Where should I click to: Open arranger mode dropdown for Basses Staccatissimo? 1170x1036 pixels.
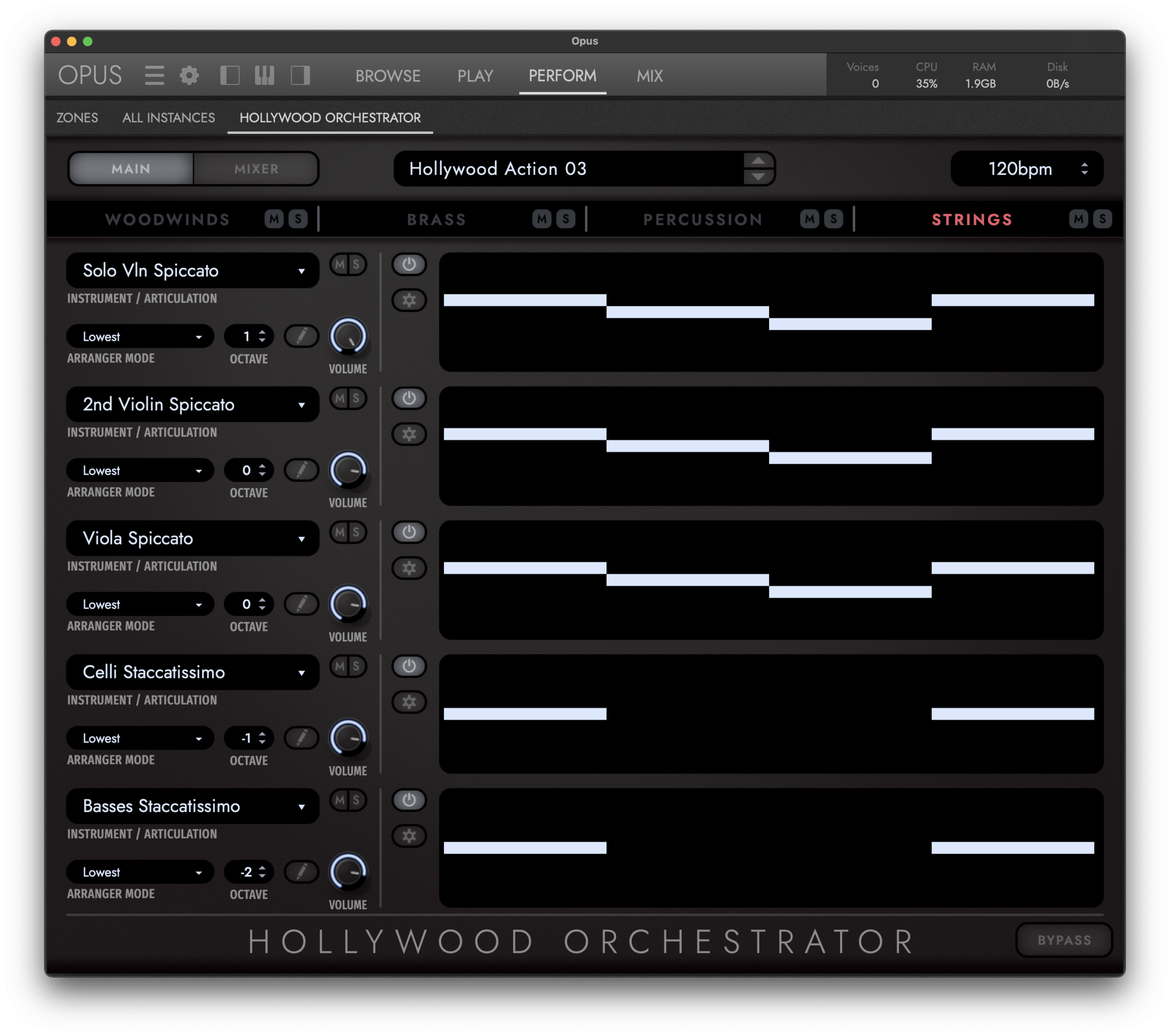pos(140,872)
